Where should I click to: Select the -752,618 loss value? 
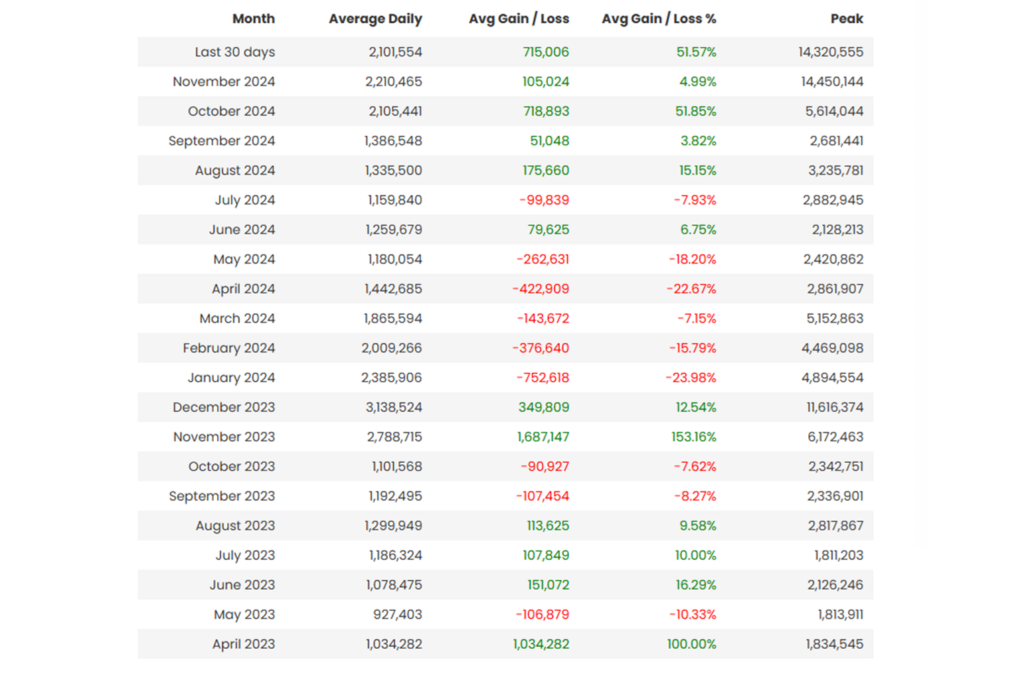pos(544,378)
